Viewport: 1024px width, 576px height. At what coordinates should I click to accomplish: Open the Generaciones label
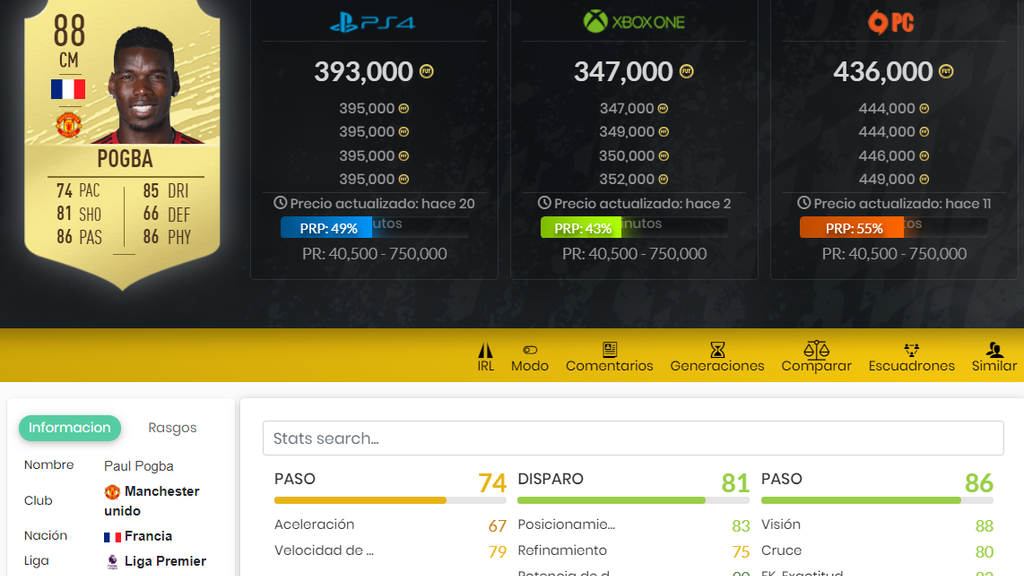click(x=717, y=366)
